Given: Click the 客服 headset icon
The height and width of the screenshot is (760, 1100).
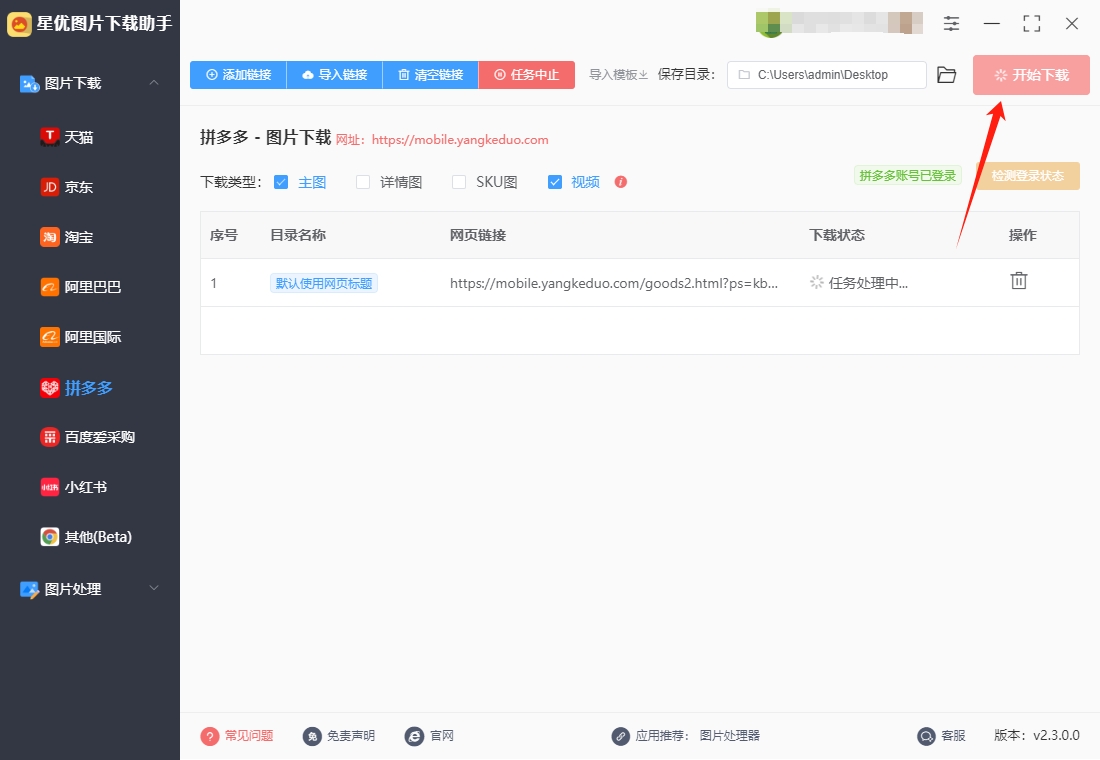Looking at the screenshot, I should 926,736.
